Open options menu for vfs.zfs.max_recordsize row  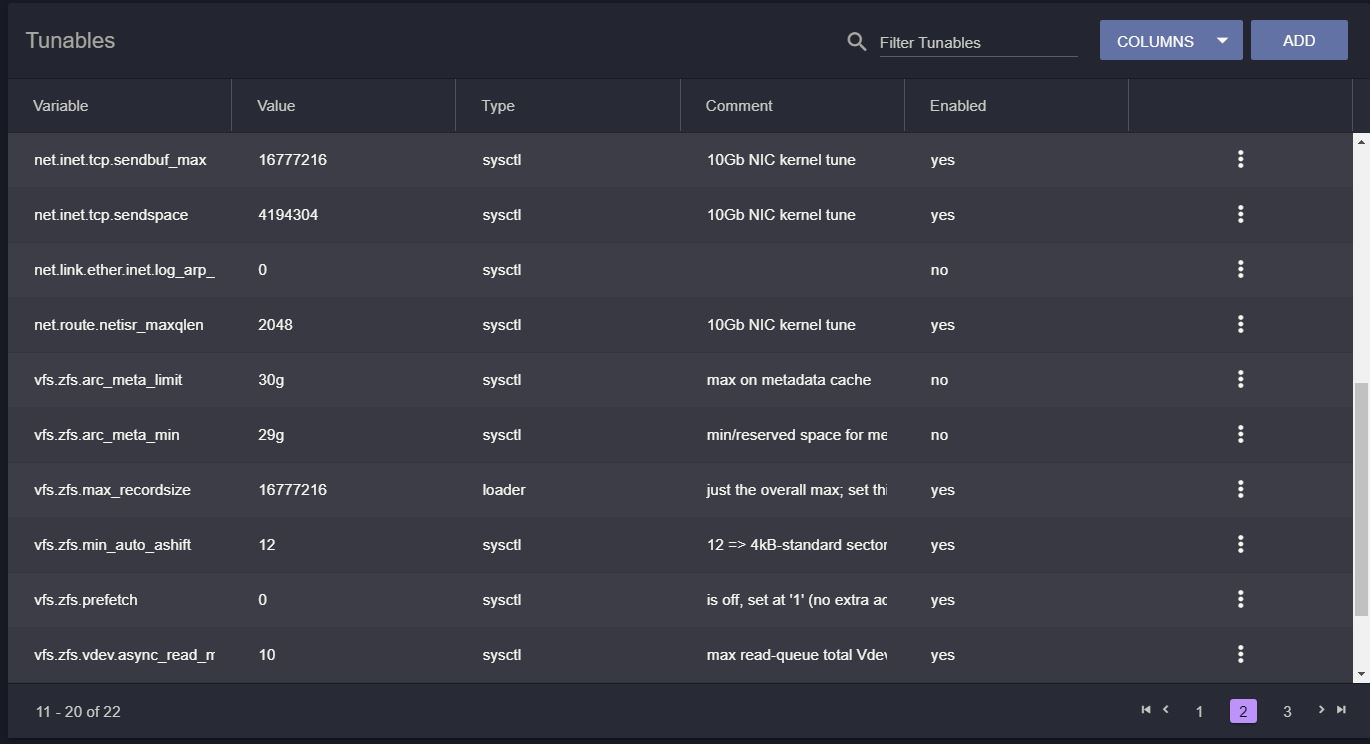1240,489
